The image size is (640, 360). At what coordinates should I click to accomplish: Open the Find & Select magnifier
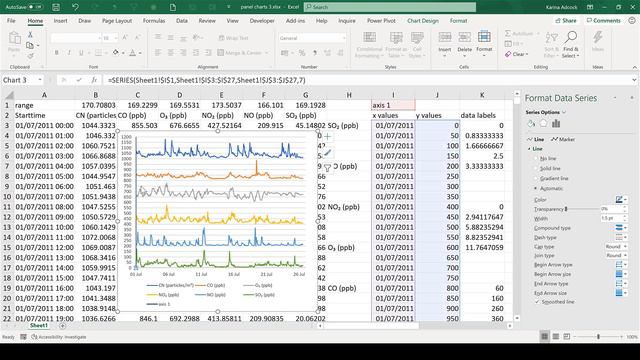tap(570, 44)
